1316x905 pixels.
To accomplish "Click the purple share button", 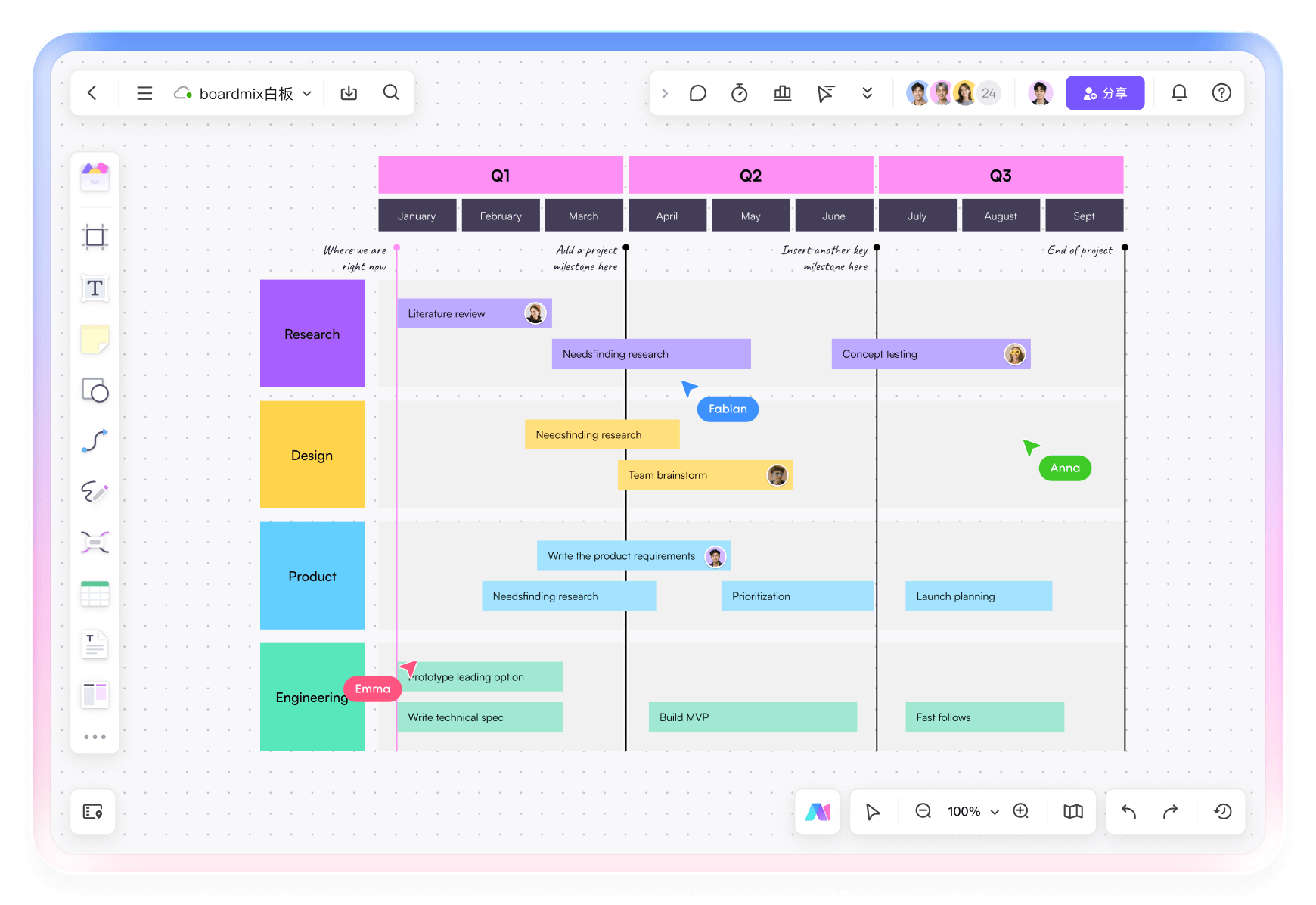I will click(x=1104, y=93).
